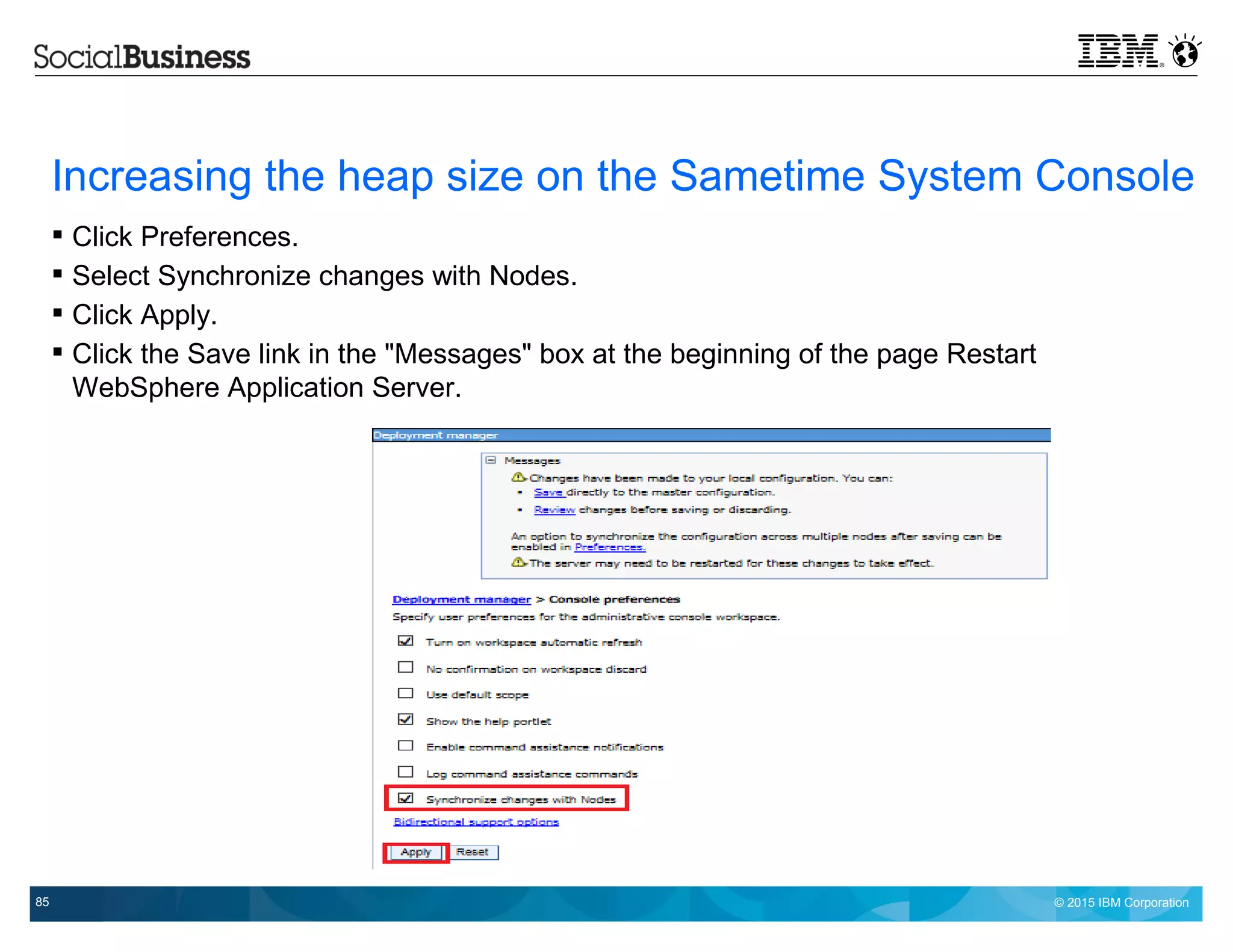Click the SocialBusiness logo
1233x952 pixels.
pyautogui.click(x=142, y=57)
